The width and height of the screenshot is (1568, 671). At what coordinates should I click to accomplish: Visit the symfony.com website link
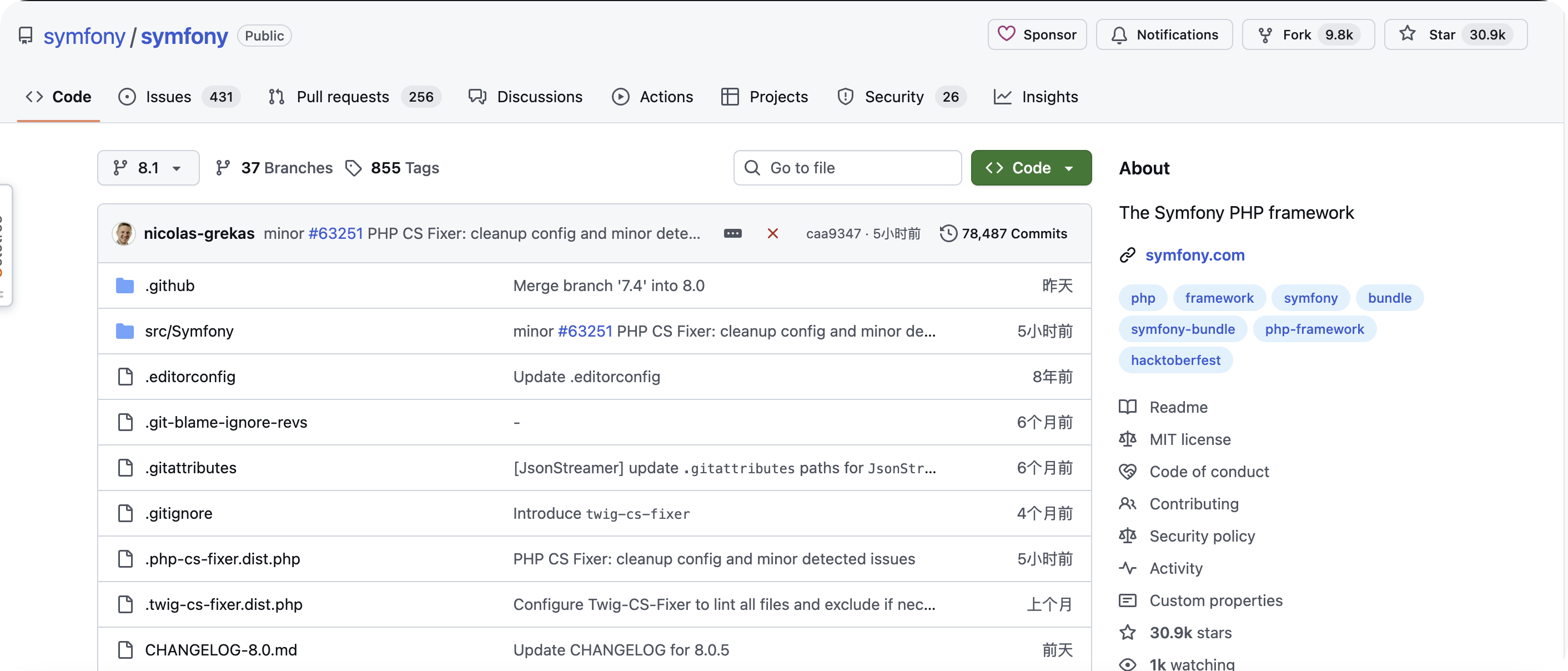(1194, 255)
